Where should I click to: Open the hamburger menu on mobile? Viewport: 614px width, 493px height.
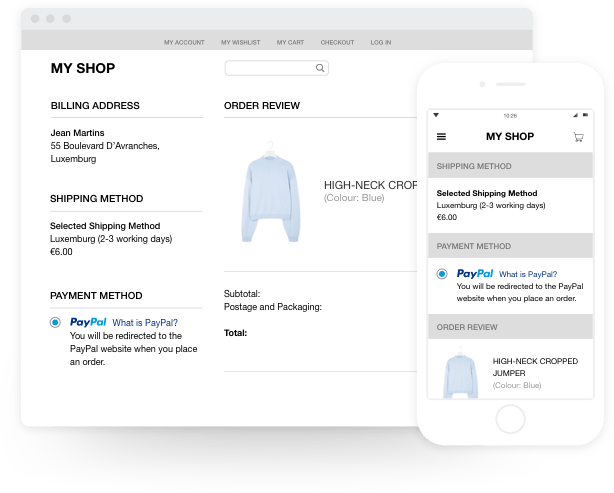tap(442, 137)
